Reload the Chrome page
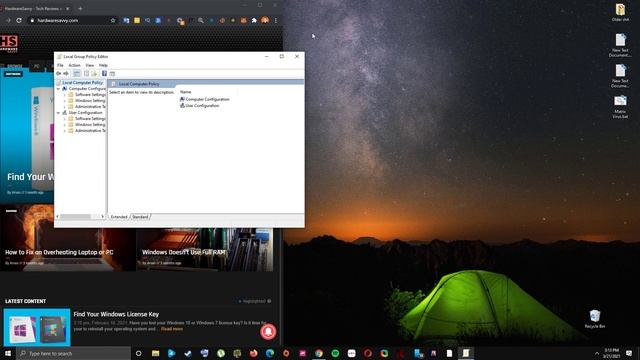 click(19, 20)
